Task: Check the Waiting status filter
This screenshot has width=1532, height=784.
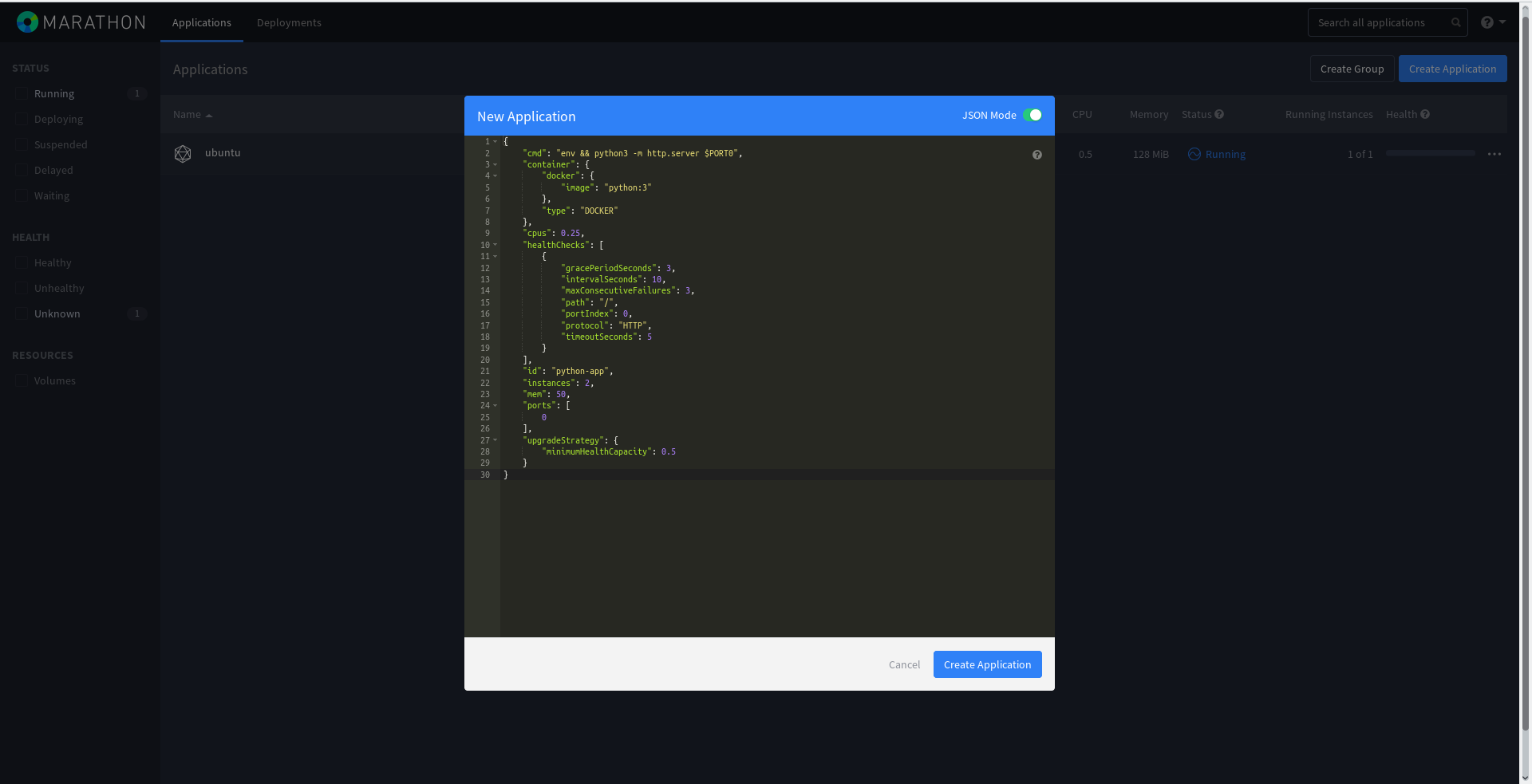Action: click(x=22, y=195)
